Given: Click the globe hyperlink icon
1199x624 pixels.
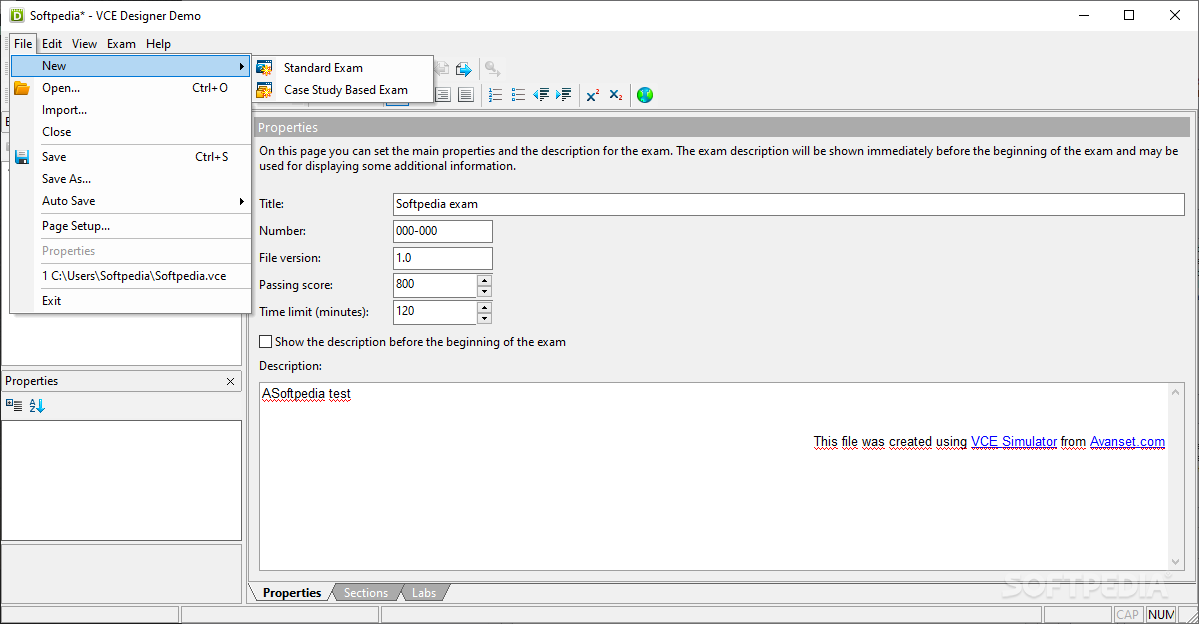Looking at the screenshot, I should tap(645, 95).
